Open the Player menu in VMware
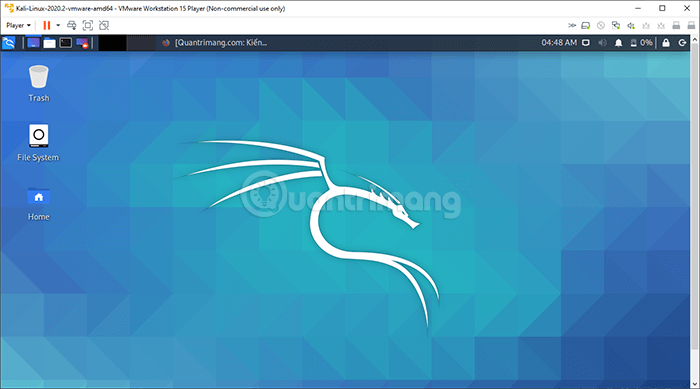The height and width of the screenshot is (389, 700). click(18, 25)
